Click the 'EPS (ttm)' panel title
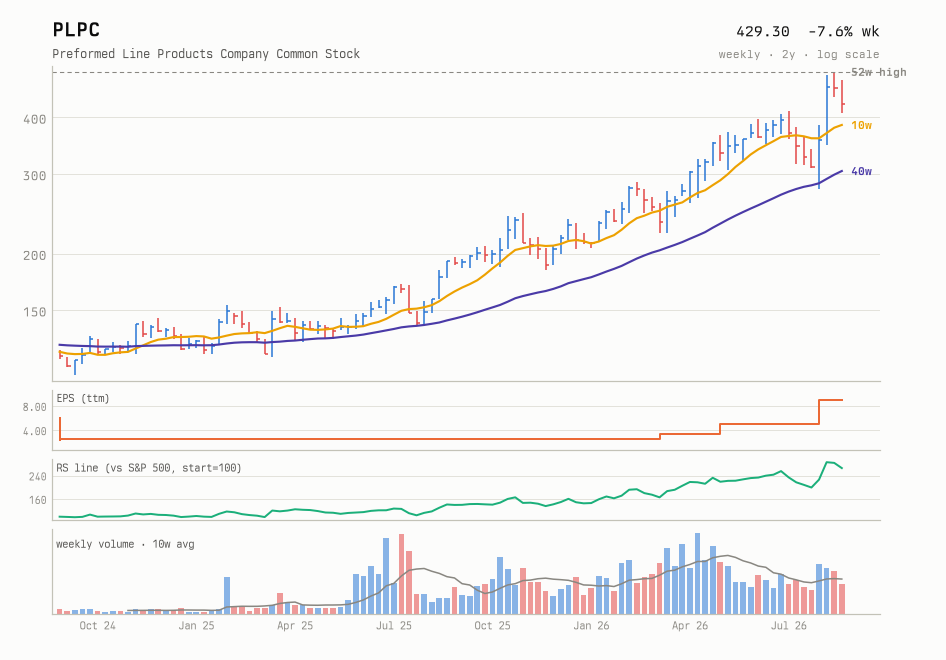The image size is (946, 660). (83, 398)
